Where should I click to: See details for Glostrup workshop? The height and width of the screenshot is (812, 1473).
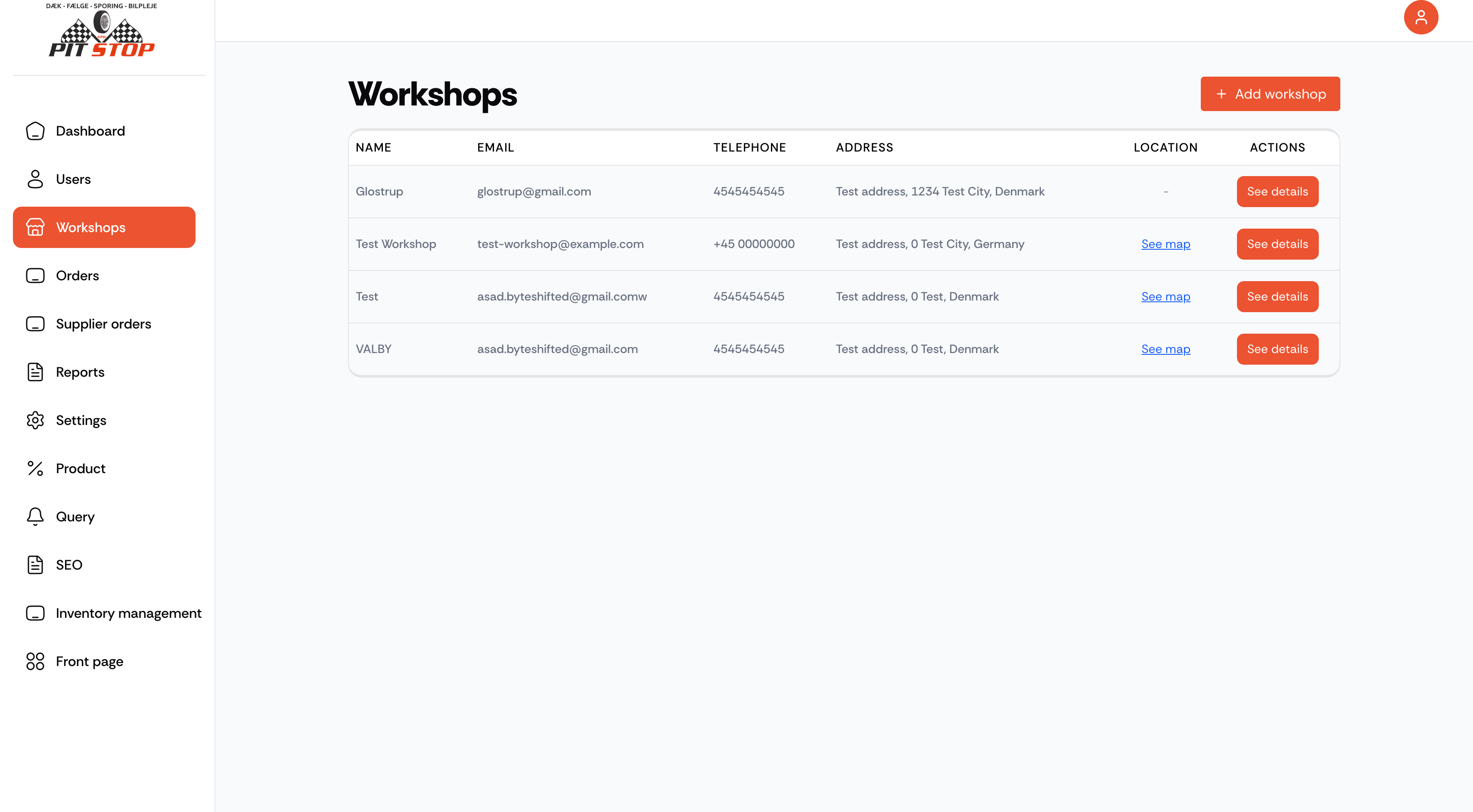click(x=1277, y=192)
